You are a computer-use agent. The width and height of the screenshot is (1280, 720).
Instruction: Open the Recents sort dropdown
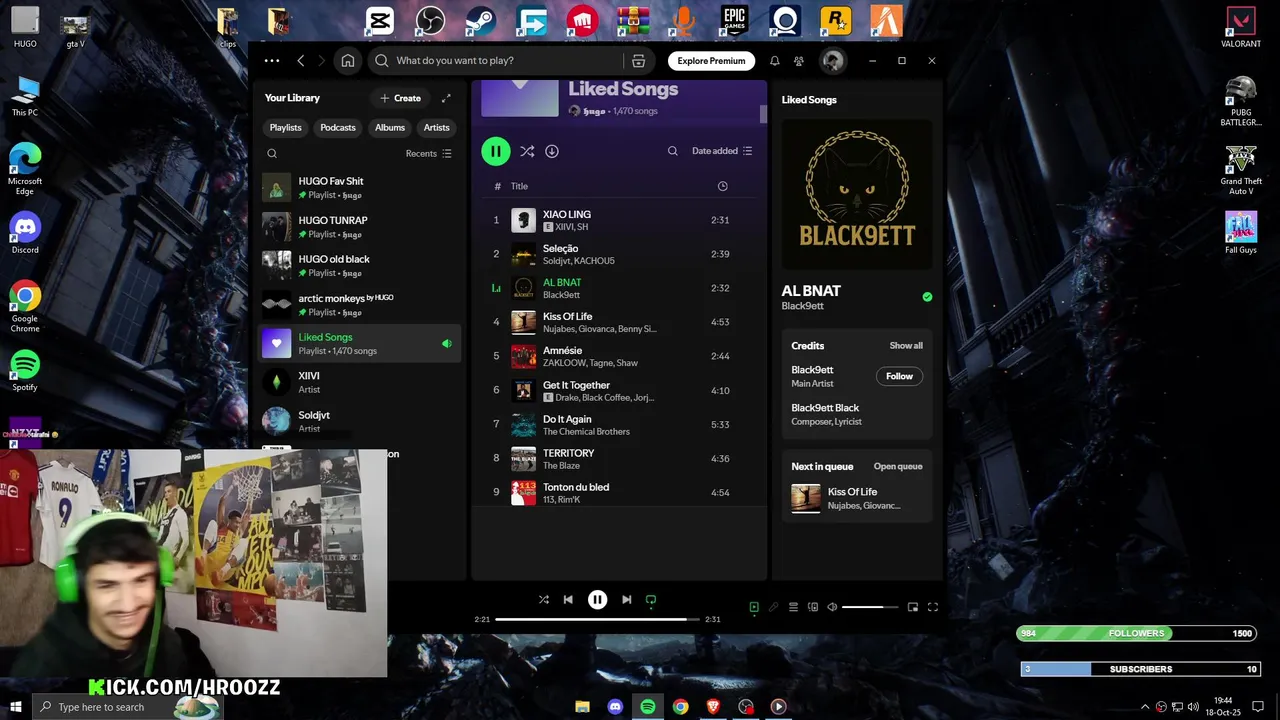click(429, 154)
